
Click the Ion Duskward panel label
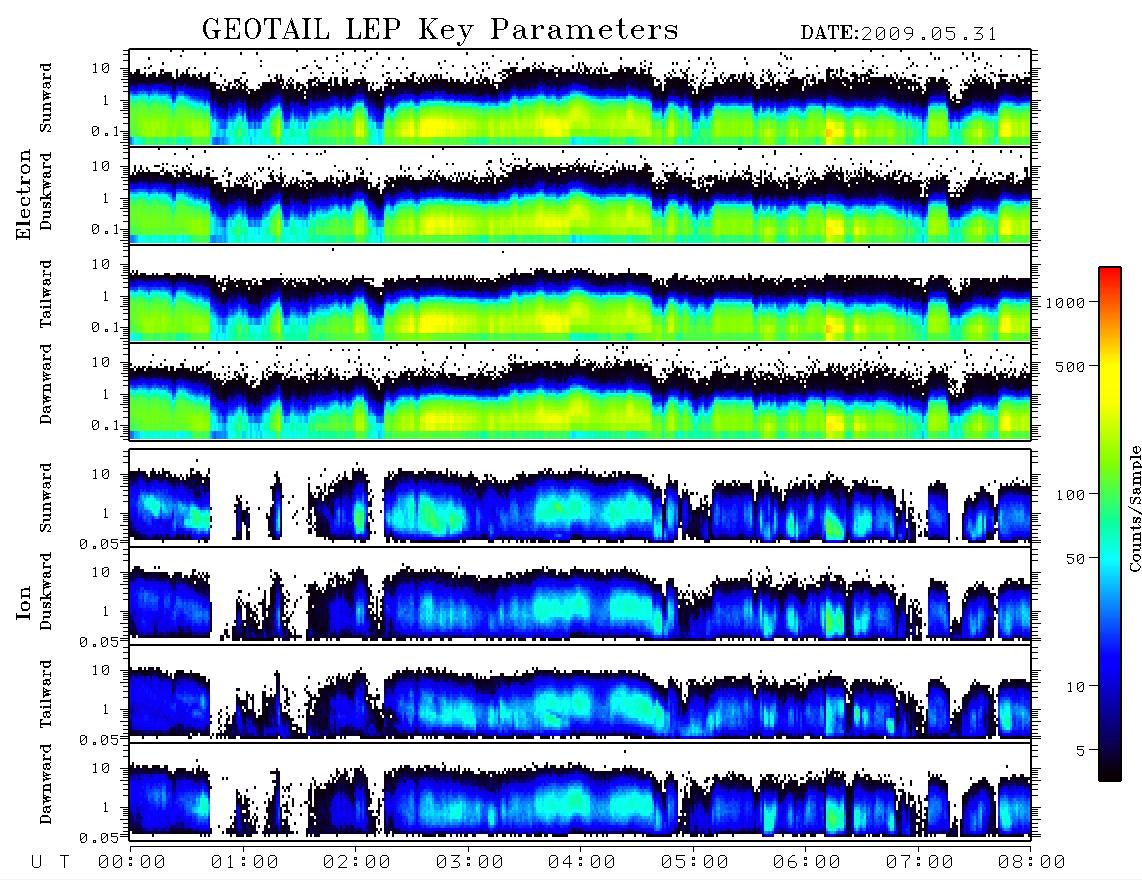pos(46,592)
